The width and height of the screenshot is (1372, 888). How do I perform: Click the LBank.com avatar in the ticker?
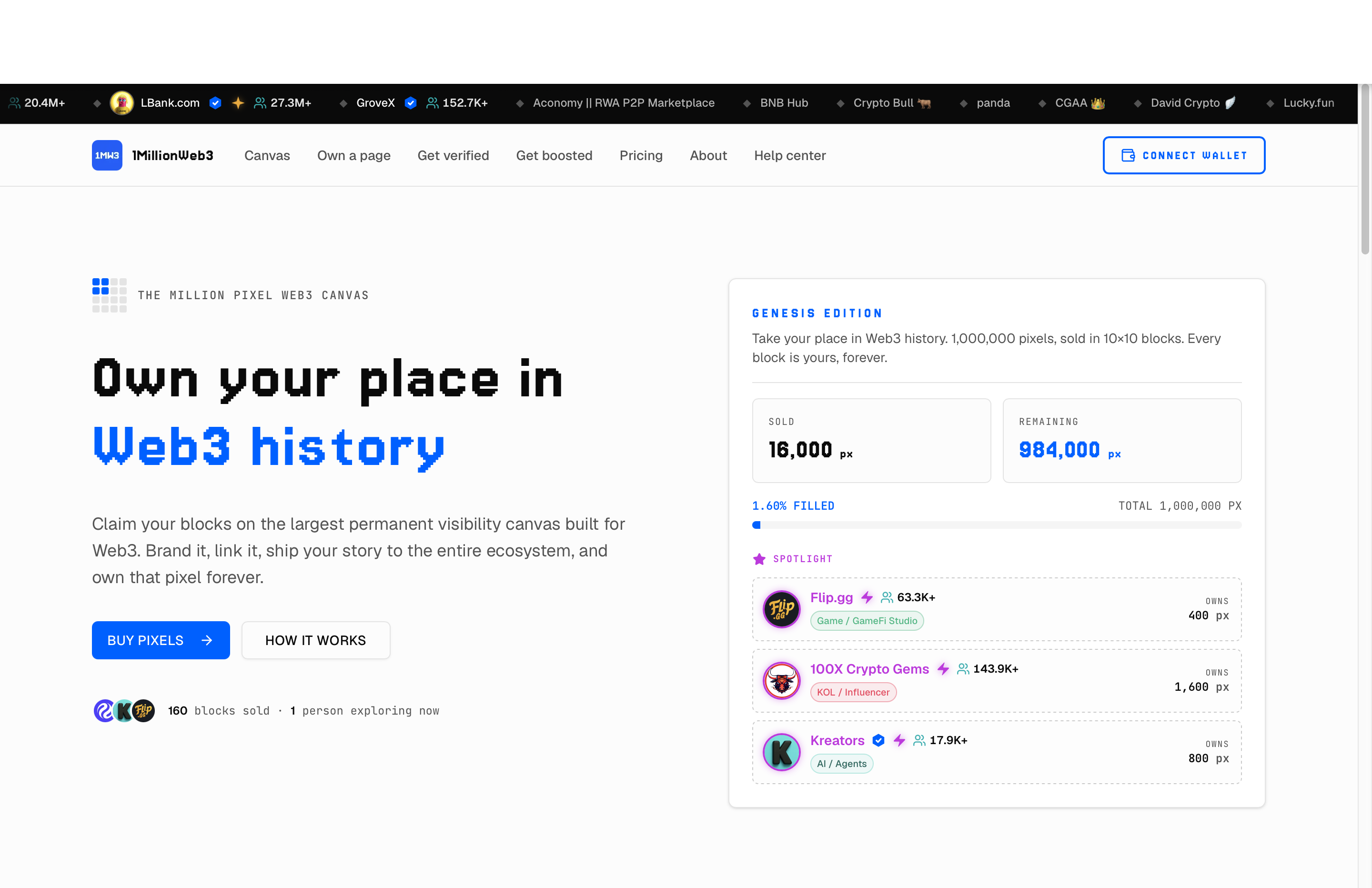point(121,103)
